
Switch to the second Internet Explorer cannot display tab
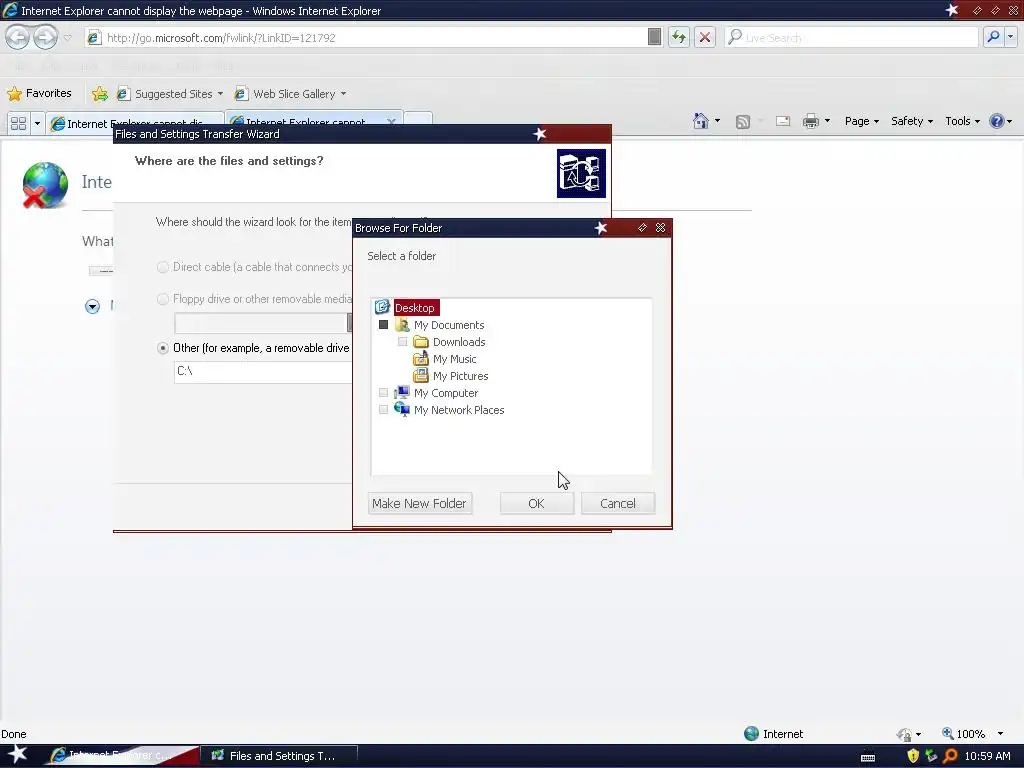pyautogui.click(x=313, y=121)
